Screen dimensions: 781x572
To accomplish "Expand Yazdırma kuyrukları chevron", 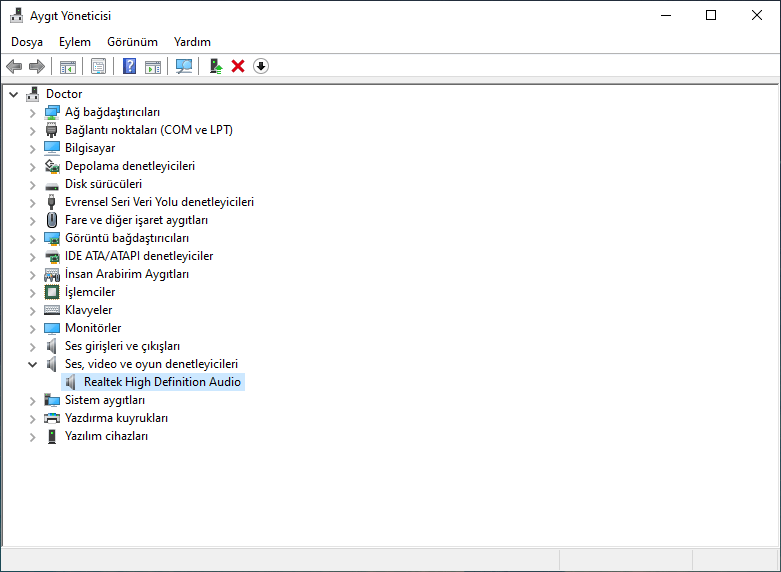I will point(32,419).
